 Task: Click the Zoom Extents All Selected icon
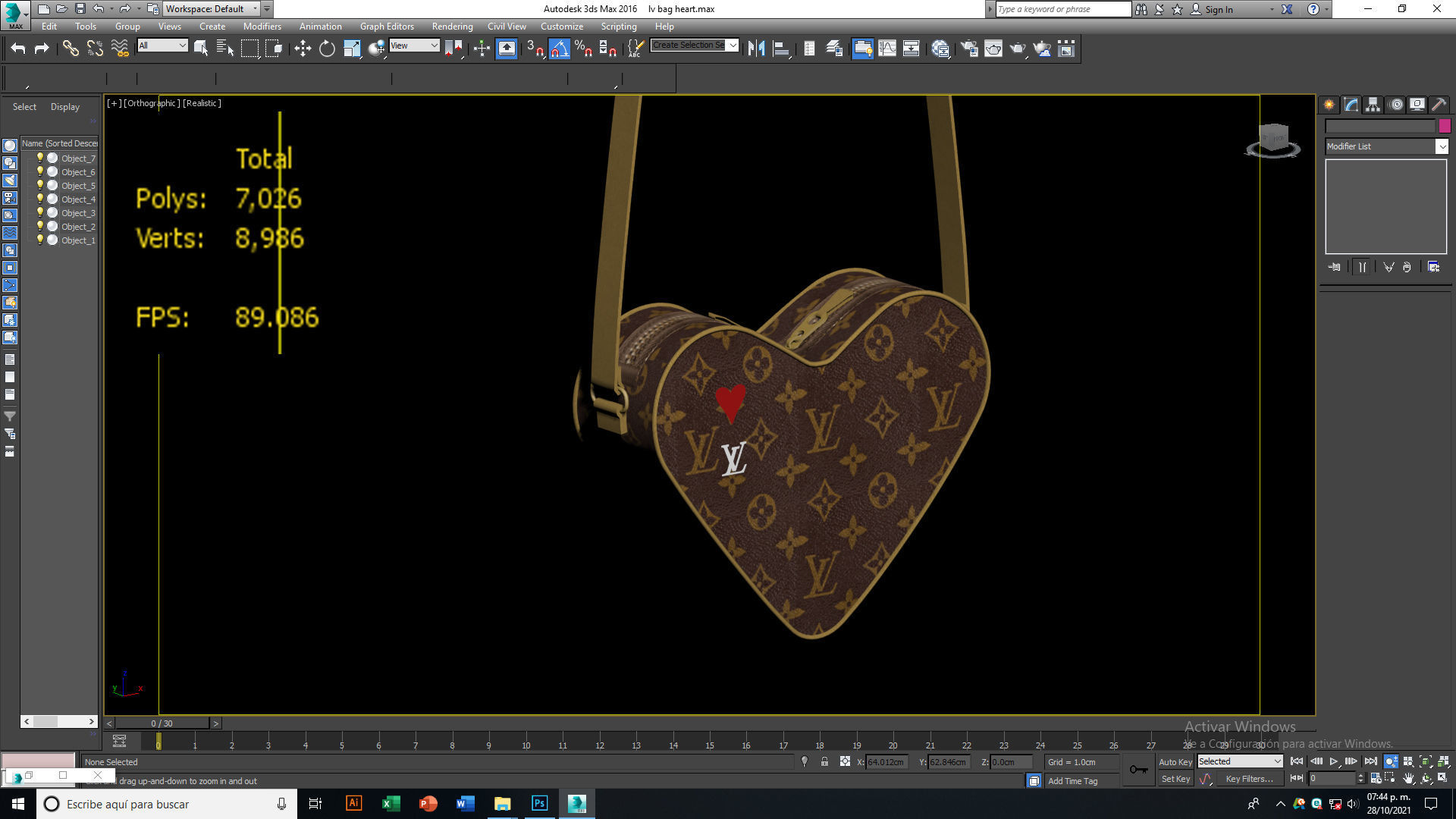[1443, 761]
